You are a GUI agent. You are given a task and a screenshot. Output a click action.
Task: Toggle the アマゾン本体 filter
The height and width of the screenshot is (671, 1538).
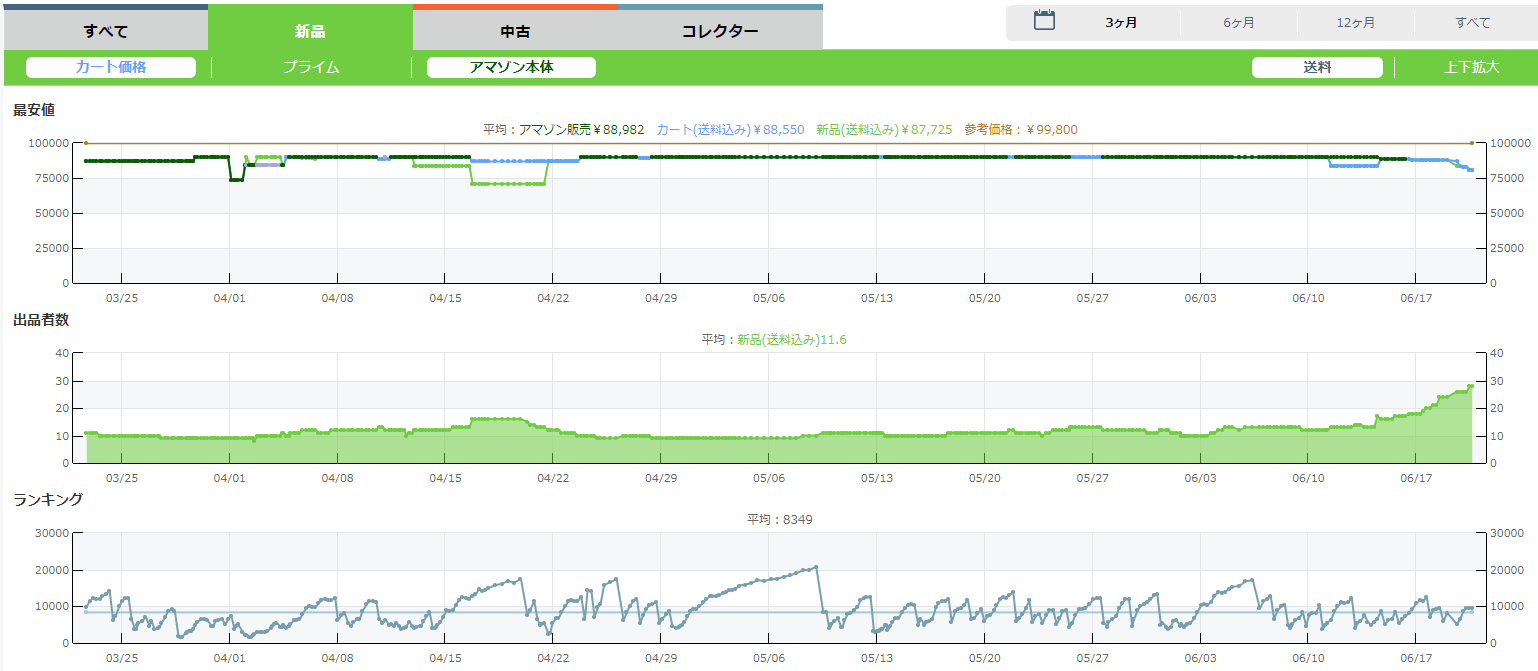pos(511,67)
